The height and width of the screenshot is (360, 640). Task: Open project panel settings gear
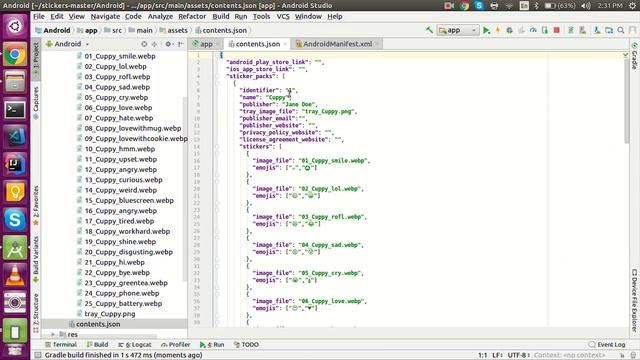[x=168, y=44]
